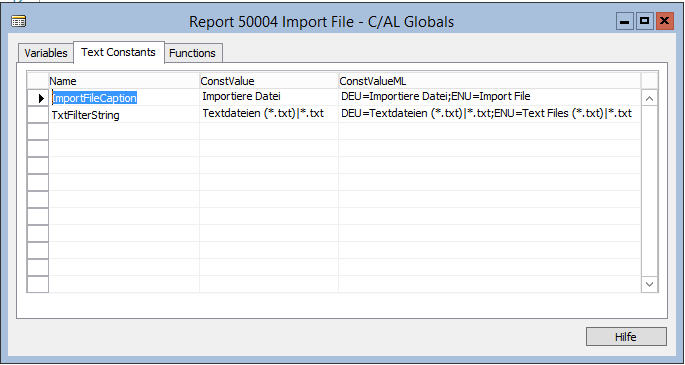Click the ConstValueML column header
The image size is (685, 365).
tap(489, 81)
